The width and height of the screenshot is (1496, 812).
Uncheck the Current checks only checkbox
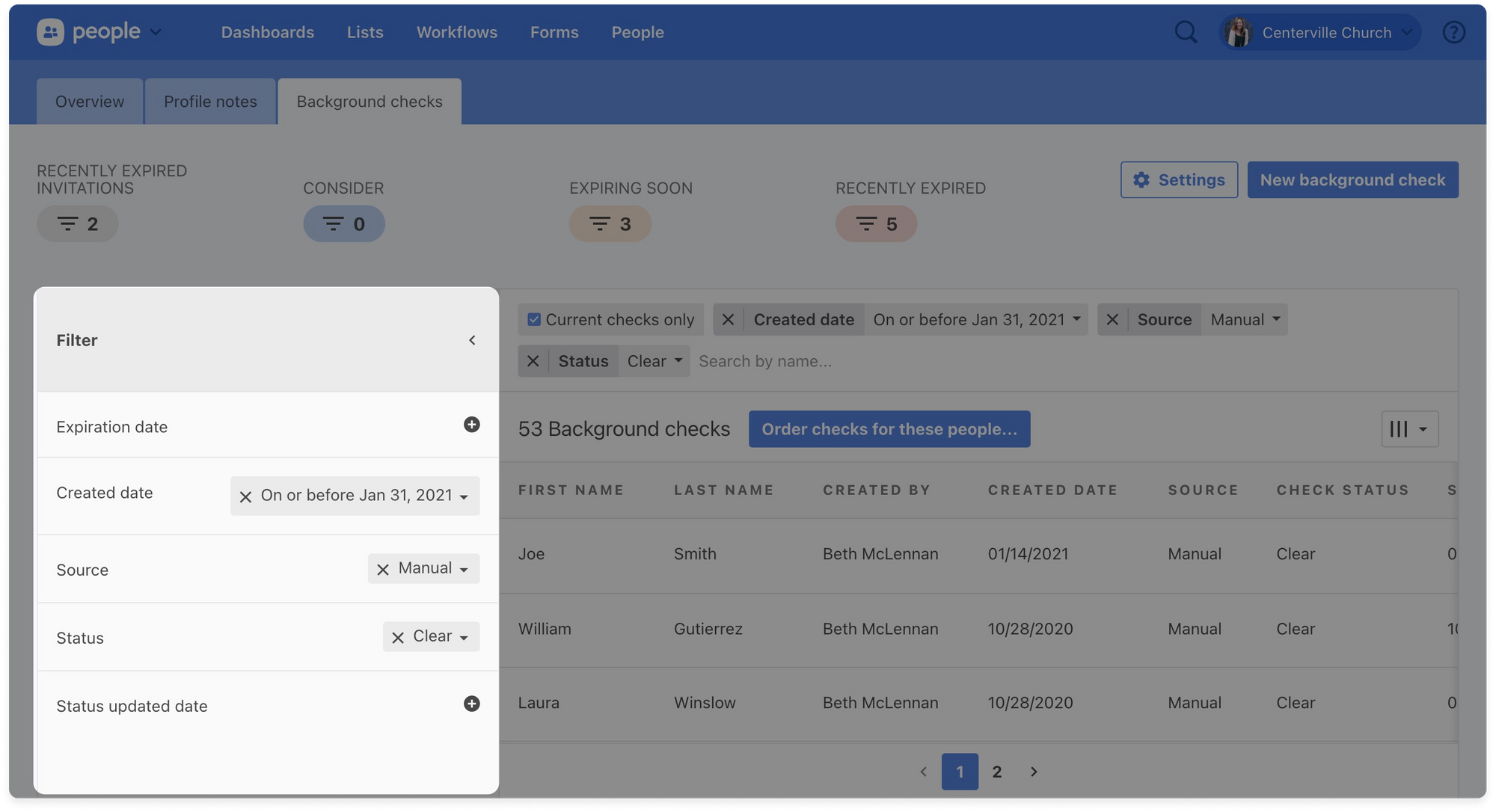[x=534, y=319]
